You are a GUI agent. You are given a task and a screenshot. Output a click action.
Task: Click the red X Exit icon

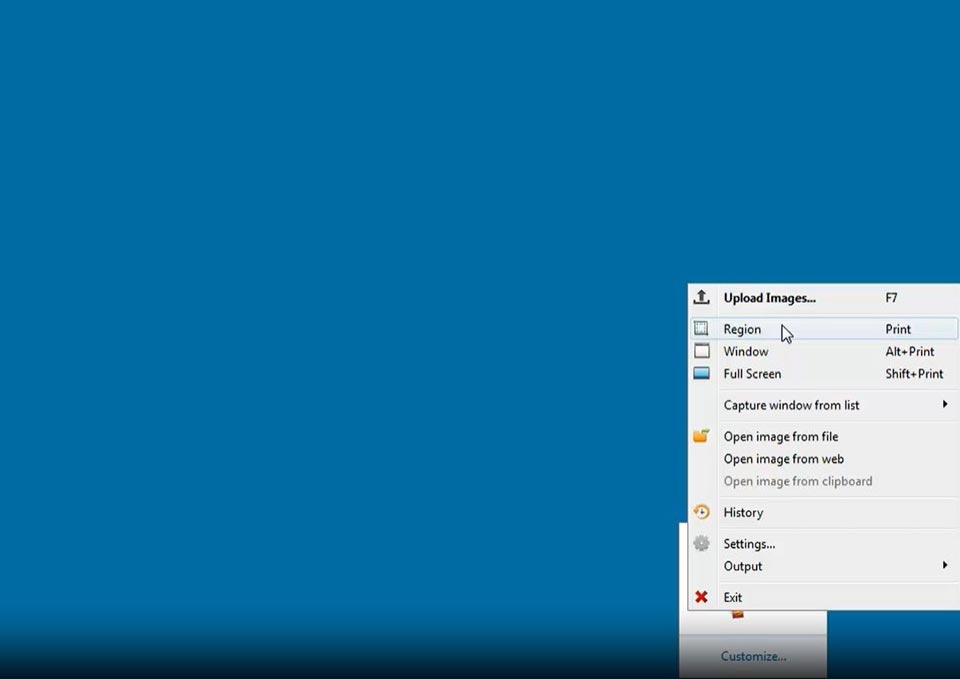701,597
